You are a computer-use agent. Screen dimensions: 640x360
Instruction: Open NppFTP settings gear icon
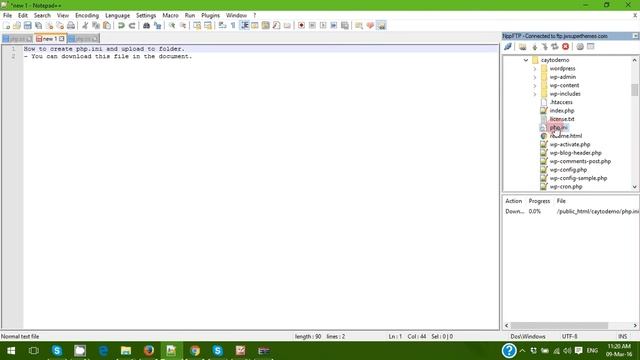580,47
